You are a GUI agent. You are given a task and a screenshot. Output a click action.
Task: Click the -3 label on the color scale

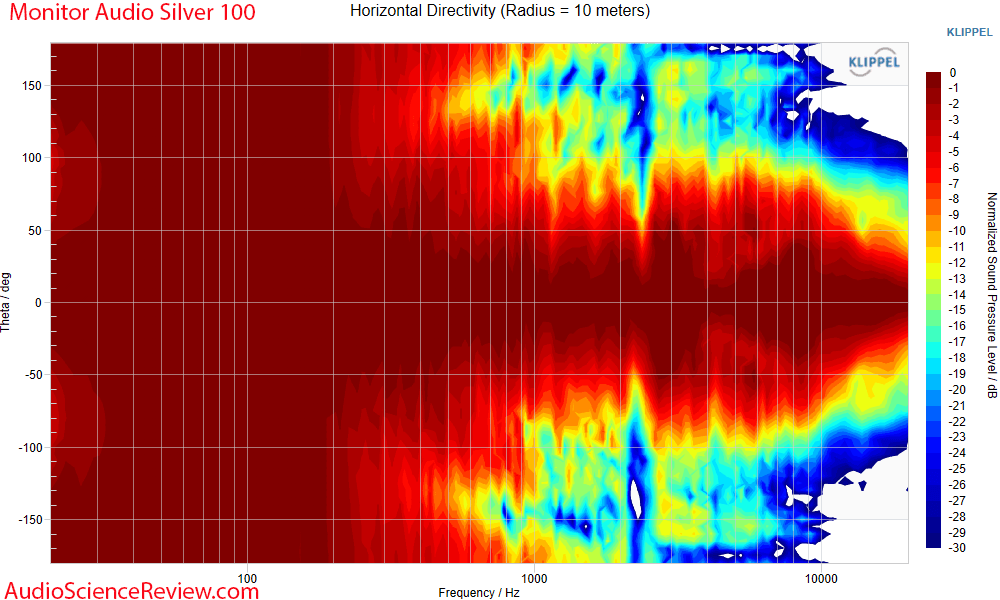tap(953, 120)
